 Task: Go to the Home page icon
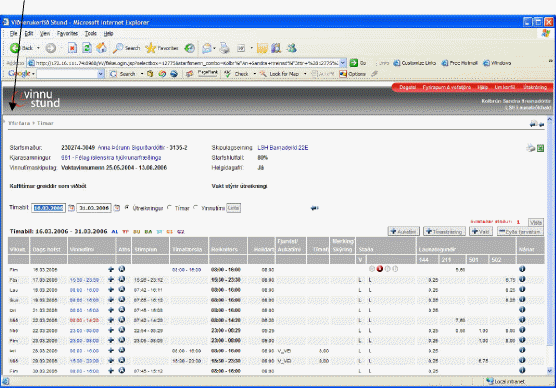click(x=101, y=48)
